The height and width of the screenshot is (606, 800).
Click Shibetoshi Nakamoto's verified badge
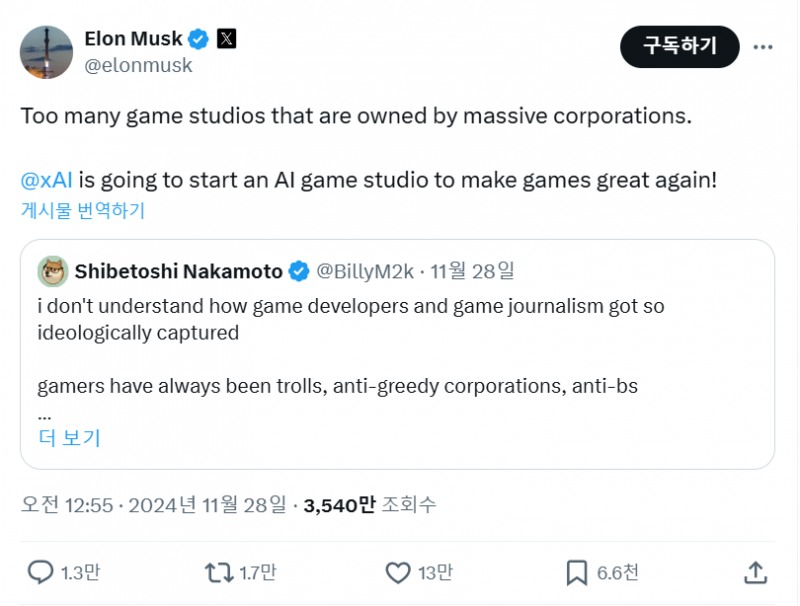(299, 271)
